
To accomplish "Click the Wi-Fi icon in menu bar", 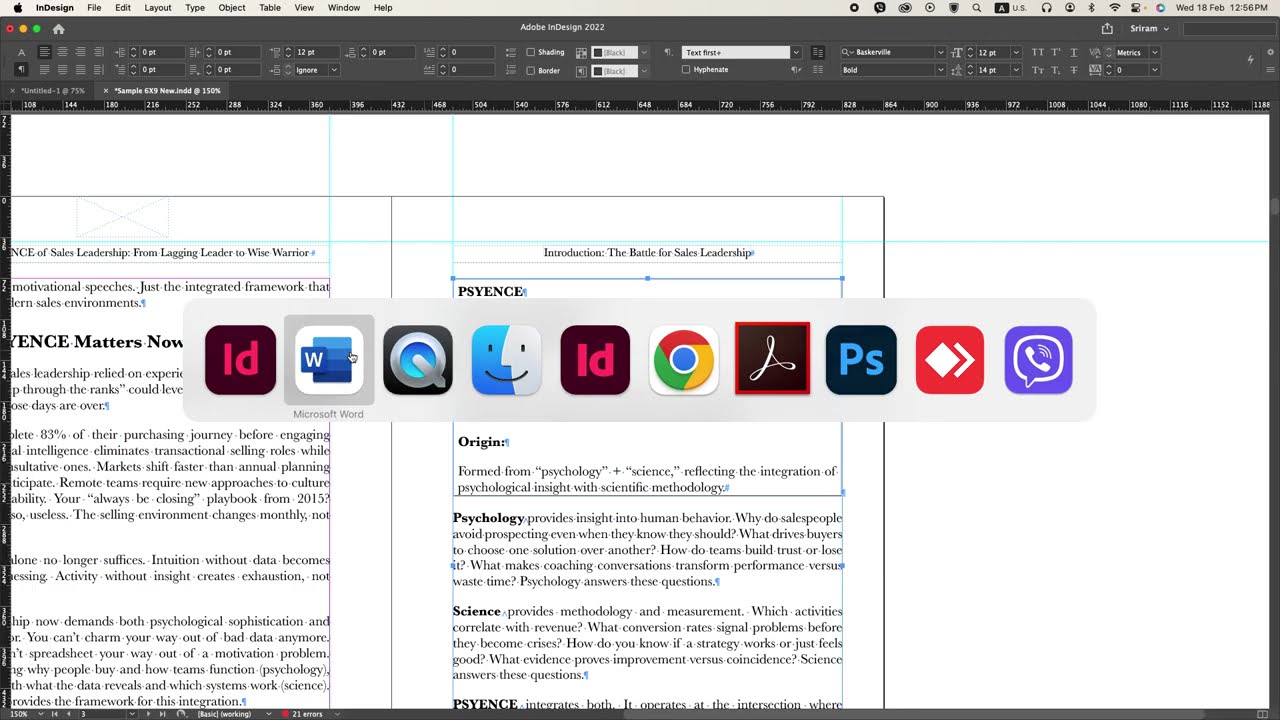I will [x=1114, y=7].
